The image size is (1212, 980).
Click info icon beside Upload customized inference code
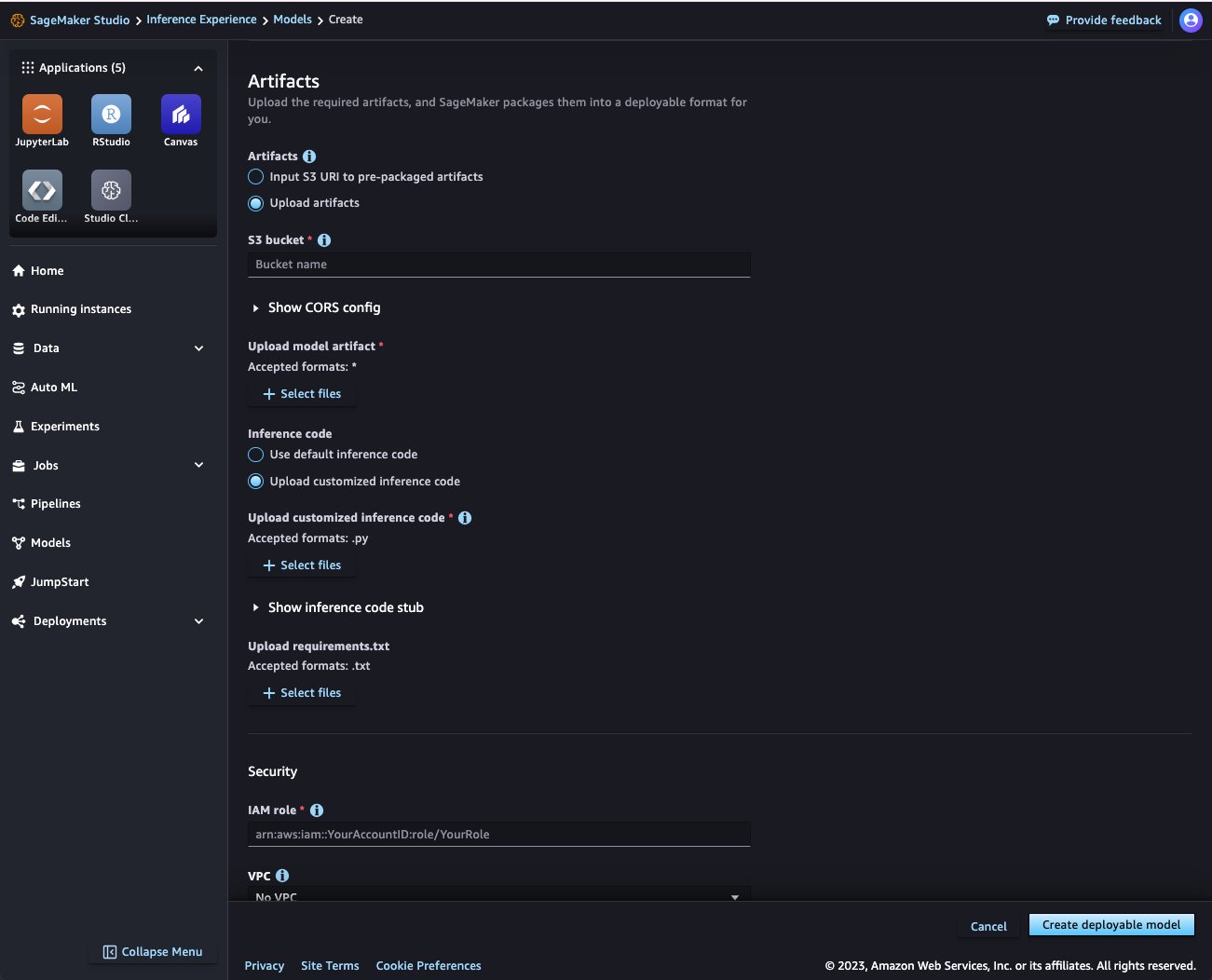click(465, 518)
